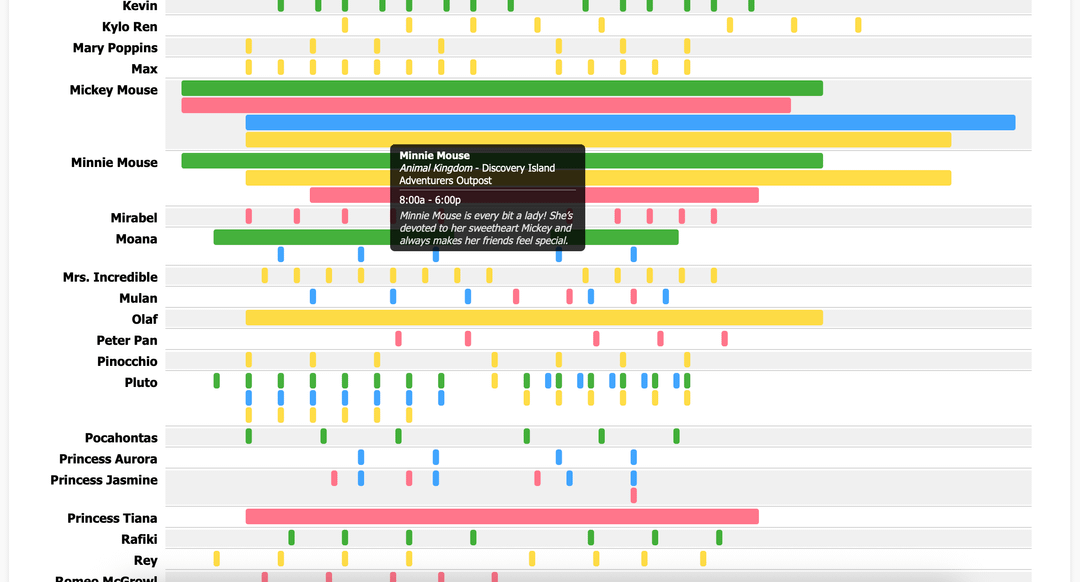1080x582 pixels.
Task: Click the Mirabel row label
Action: point(134,218)
